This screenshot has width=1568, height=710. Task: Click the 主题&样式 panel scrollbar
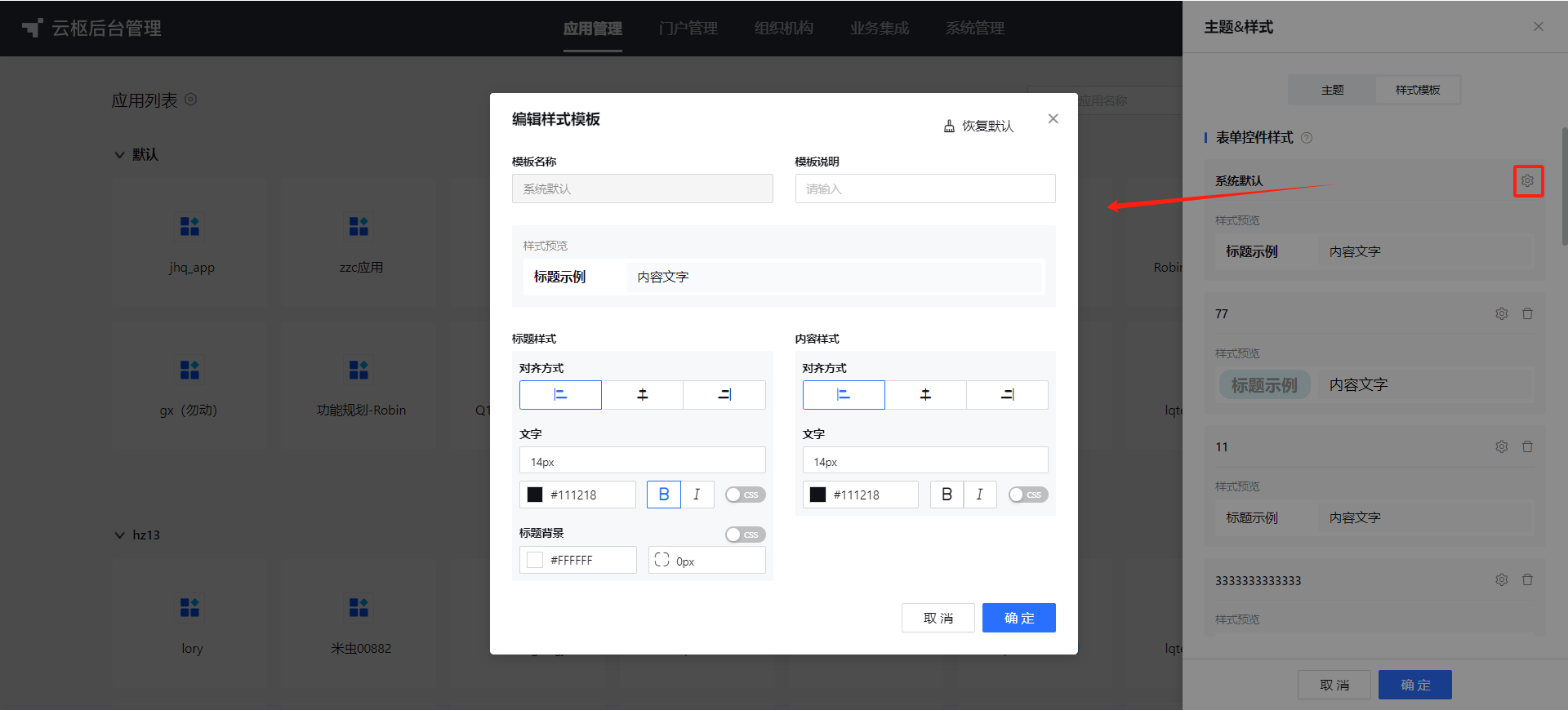[x=1564, y=186]
